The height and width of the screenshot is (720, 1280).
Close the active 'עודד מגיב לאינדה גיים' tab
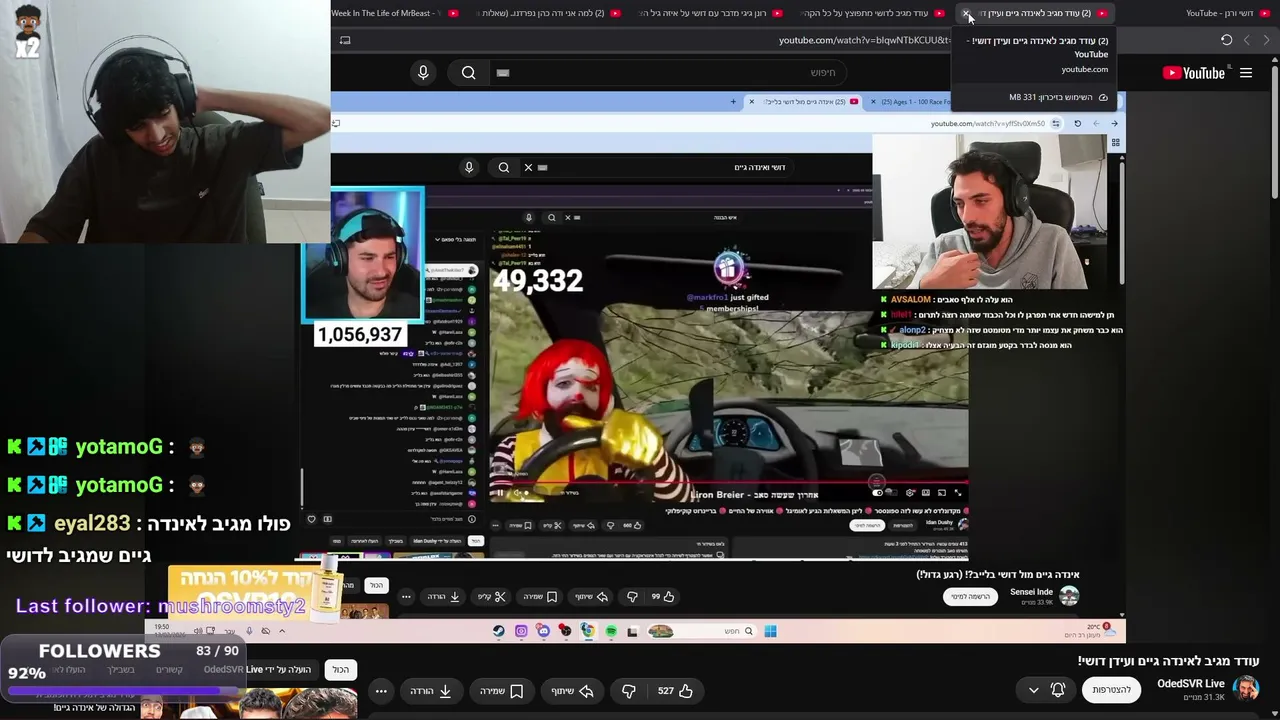point(966,13)
